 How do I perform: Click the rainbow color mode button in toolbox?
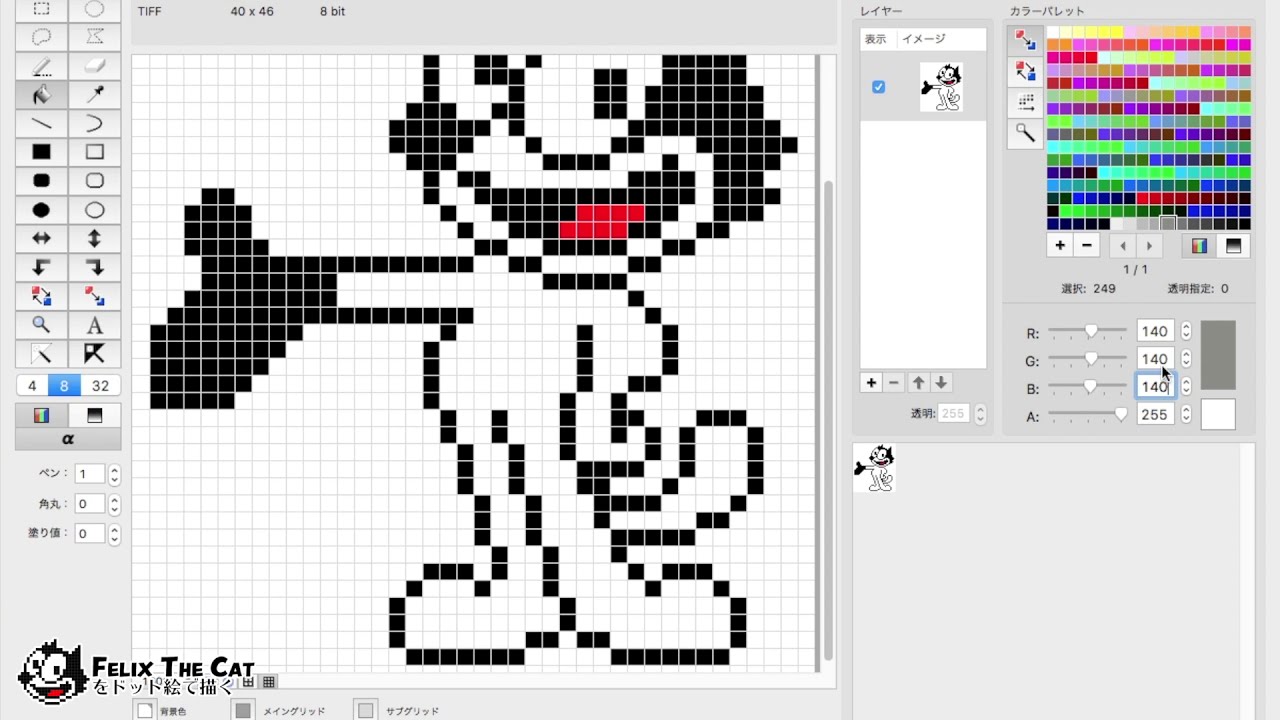(x=41, y=415)
